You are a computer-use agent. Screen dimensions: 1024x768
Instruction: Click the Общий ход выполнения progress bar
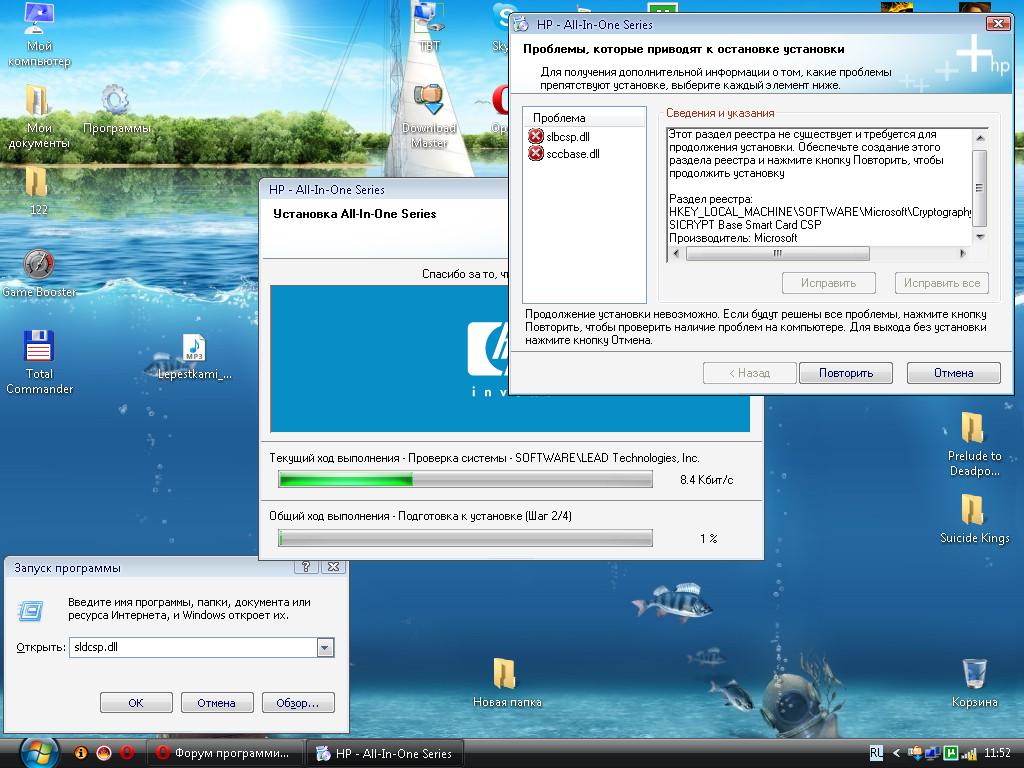click(465, 538)
